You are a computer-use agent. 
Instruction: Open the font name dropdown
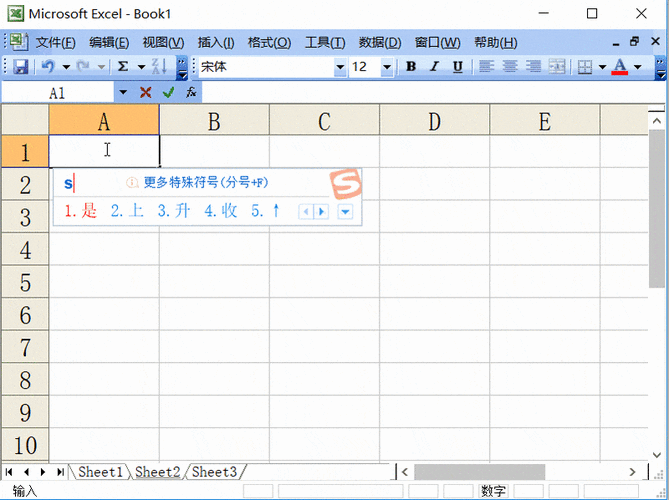[340, 67]
